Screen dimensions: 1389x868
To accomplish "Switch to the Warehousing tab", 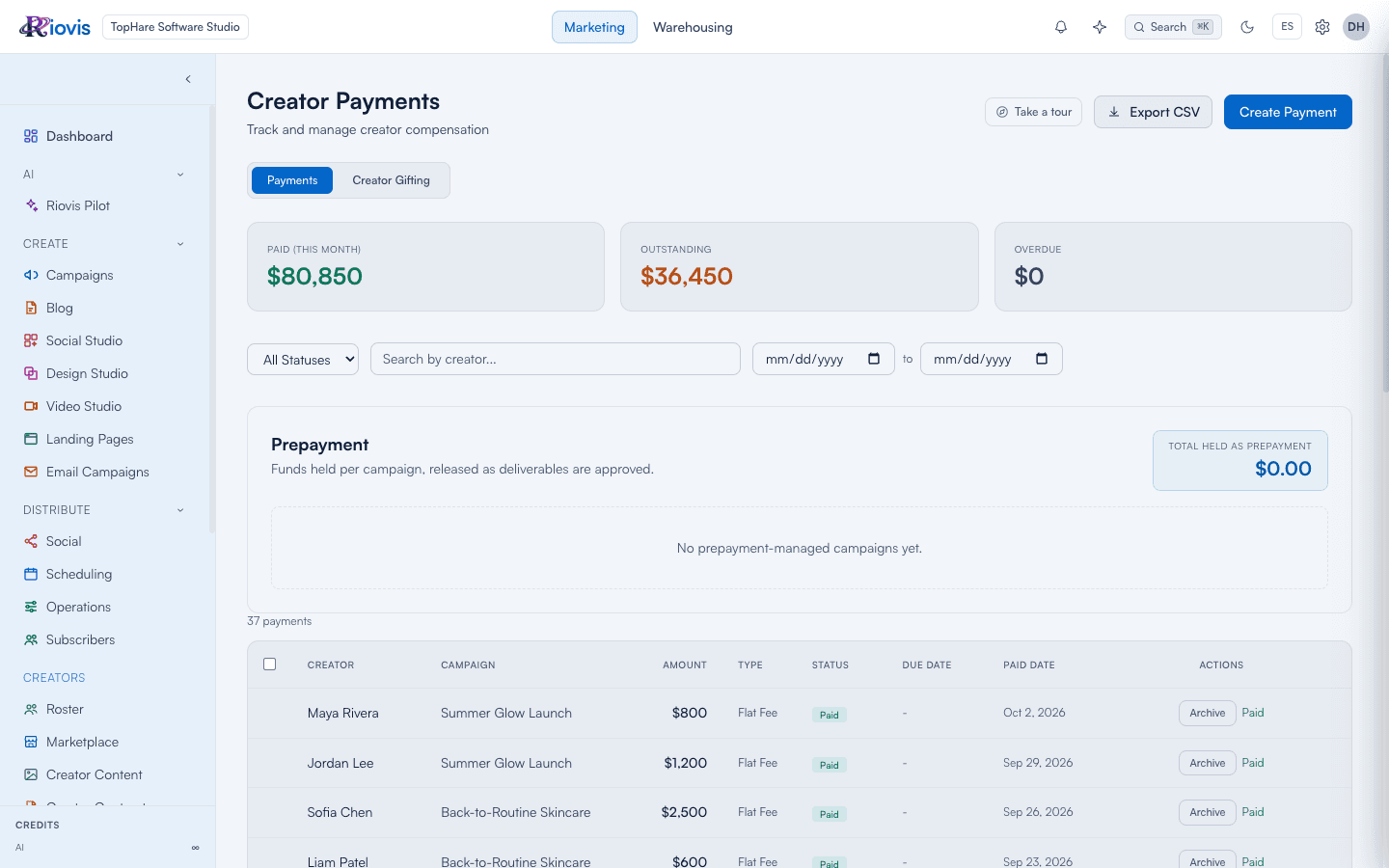I will click(693, 27).
